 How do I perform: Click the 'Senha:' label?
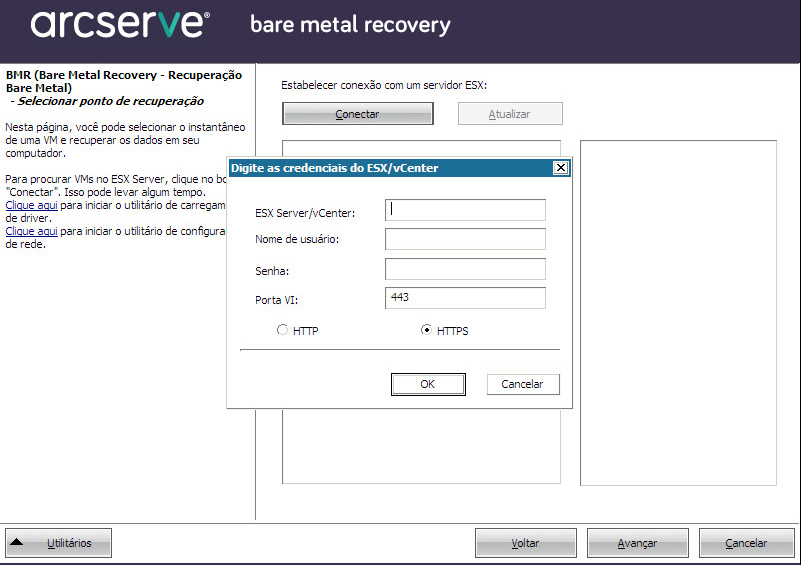pos(272,271)
